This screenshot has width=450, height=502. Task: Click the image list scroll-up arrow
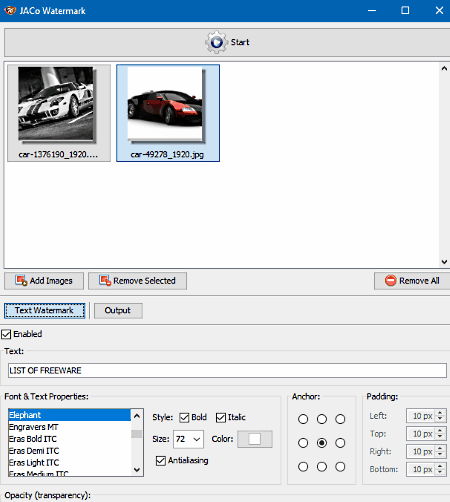[x=444, y=68]
